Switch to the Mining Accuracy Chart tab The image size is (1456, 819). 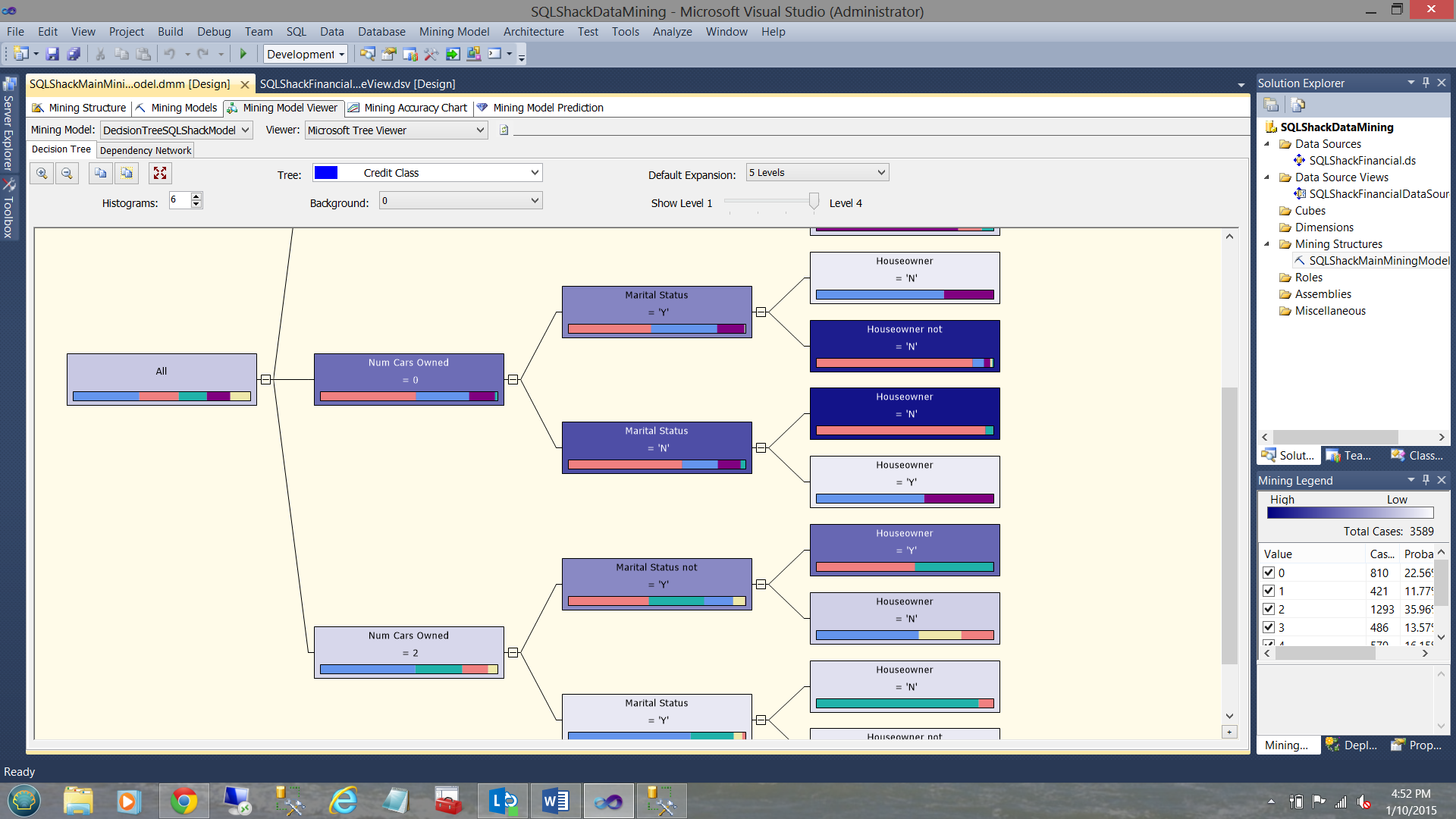[408, 108]
